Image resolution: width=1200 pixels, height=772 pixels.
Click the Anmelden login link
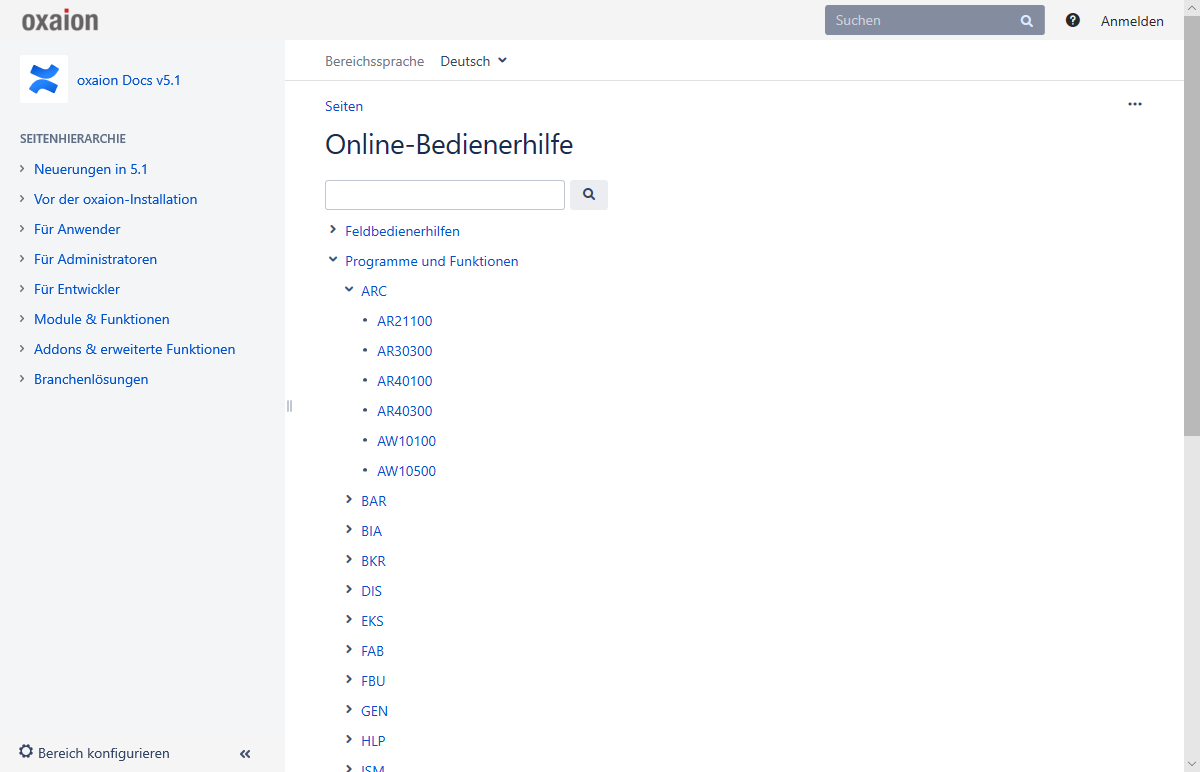(1132, 21)
